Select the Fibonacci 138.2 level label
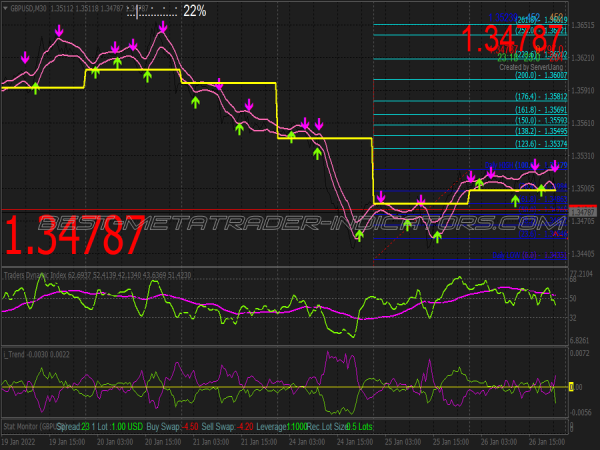This screenshot has height=450, width=600. coord(540,131)
